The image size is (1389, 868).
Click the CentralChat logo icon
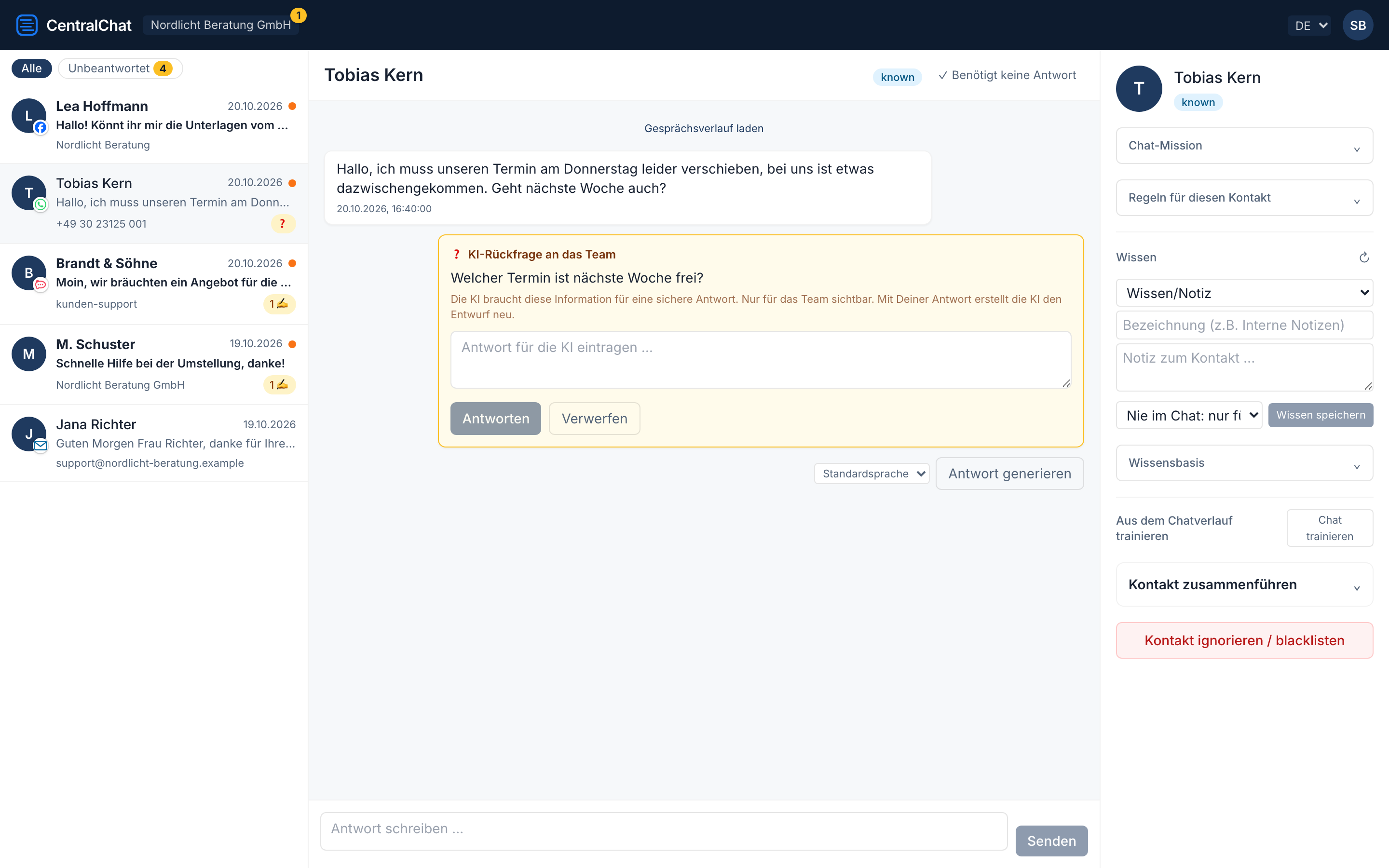tap(27, 25)
